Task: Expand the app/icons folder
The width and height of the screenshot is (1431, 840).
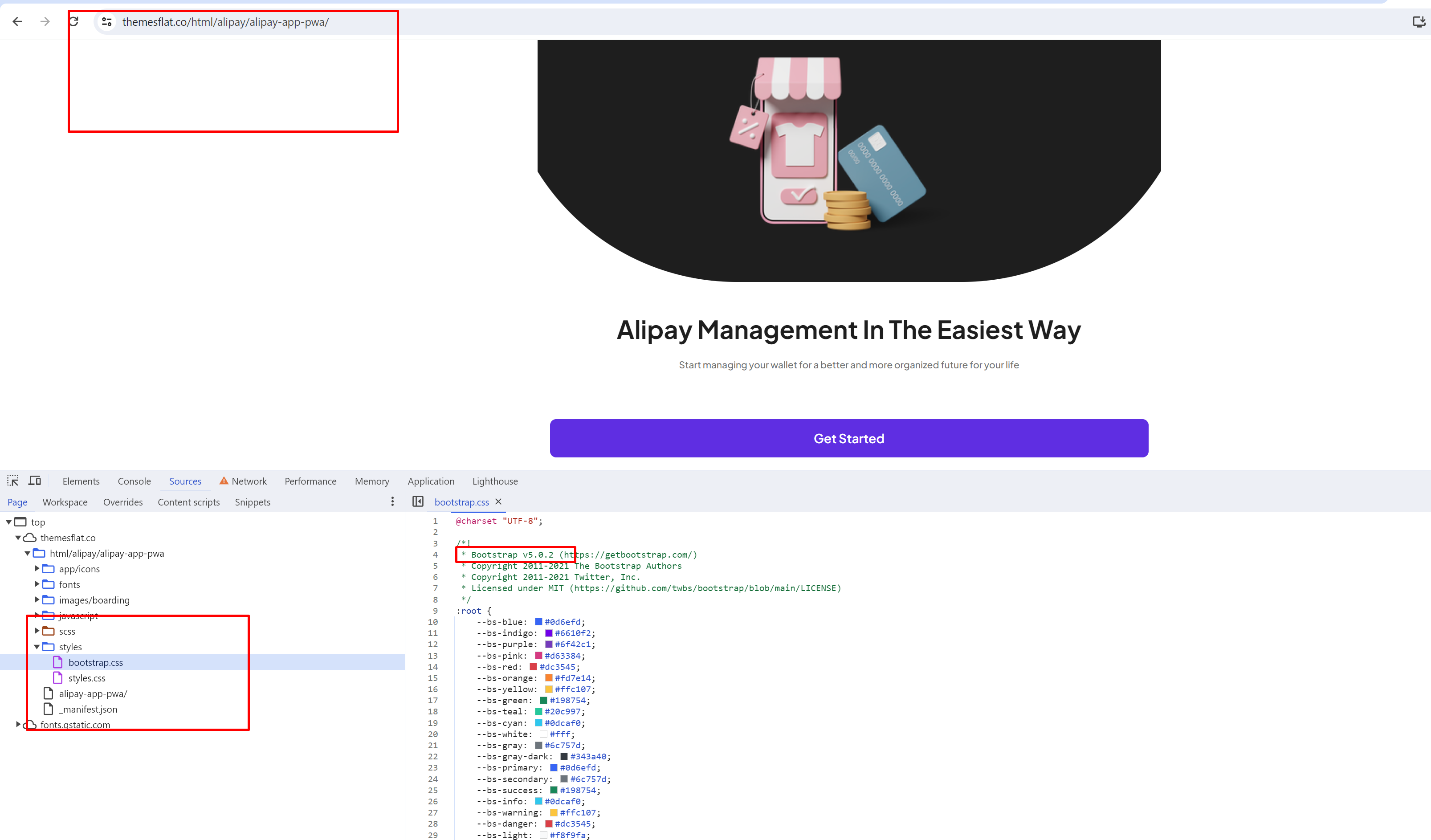Action: click(x=37, y=568)
